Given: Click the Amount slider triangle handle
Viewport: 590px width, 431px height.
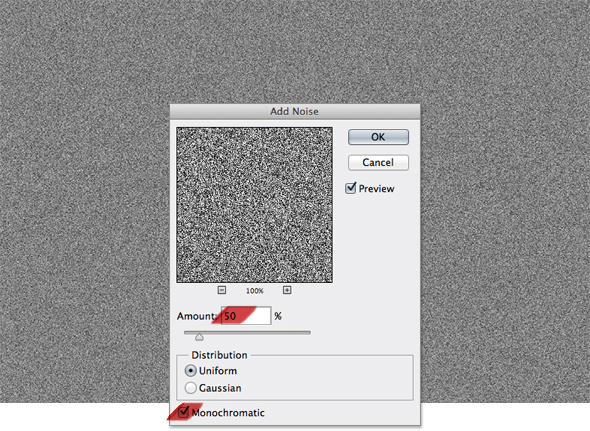Looking at the screenshot, I should point(199,337).
